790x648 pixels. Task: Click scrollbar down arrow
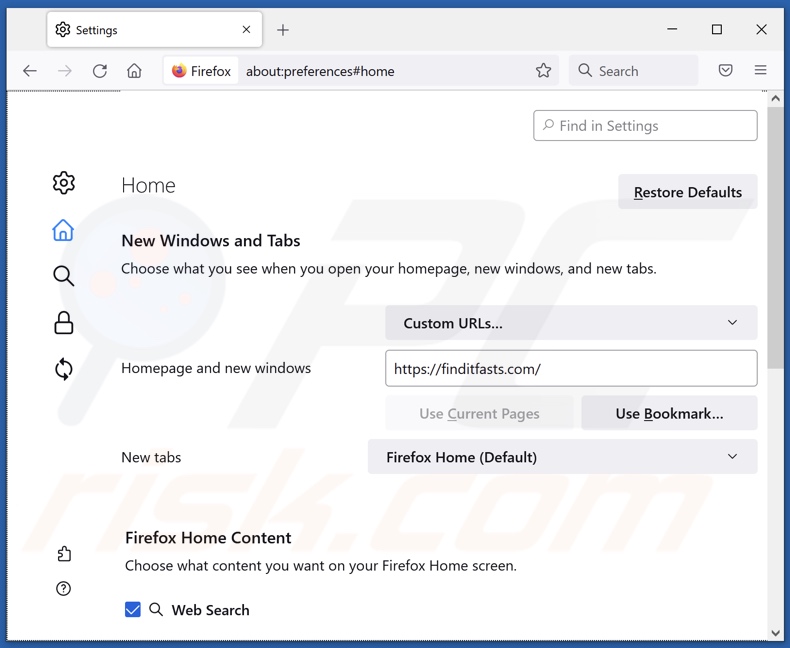(x=775, y=633)
